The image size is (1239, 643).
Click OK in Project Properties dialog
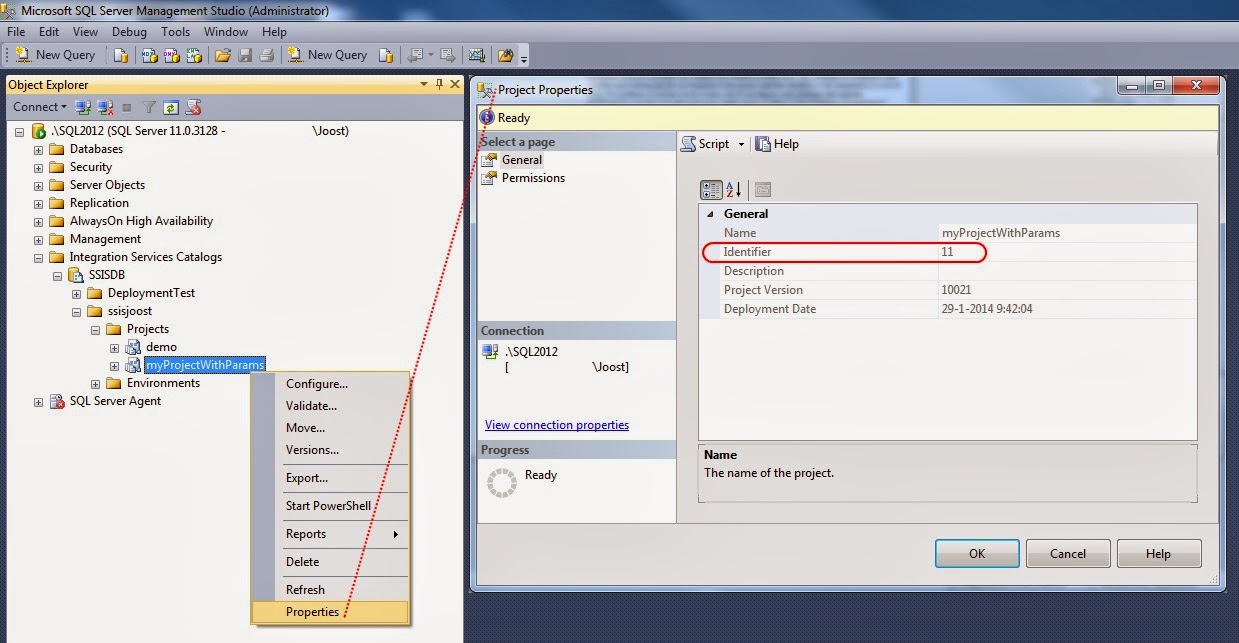click(x=977, y=553)
